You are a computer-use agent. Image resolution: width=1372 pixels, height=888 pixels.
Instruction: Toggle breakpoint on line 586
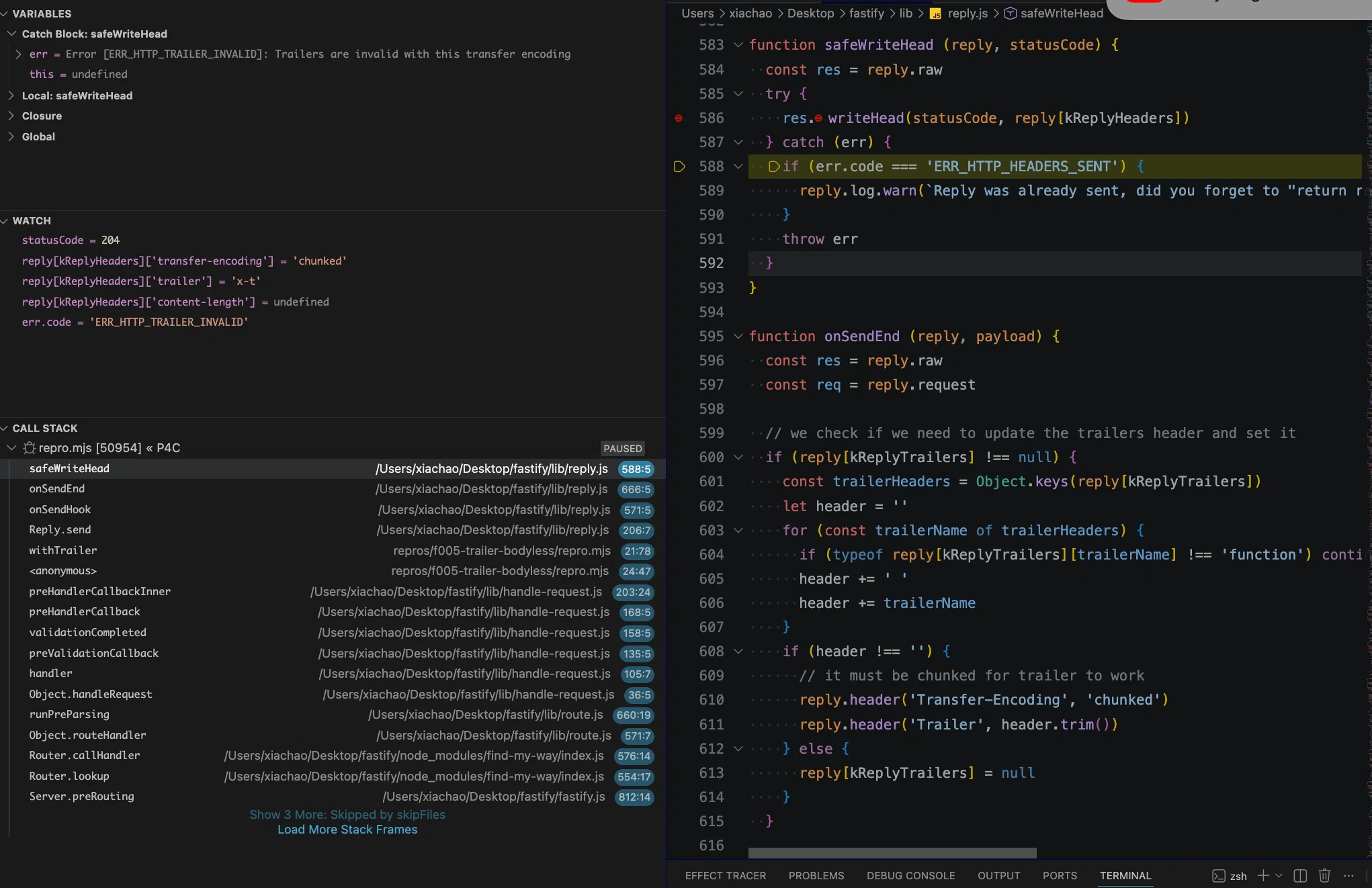coord(679,118)
